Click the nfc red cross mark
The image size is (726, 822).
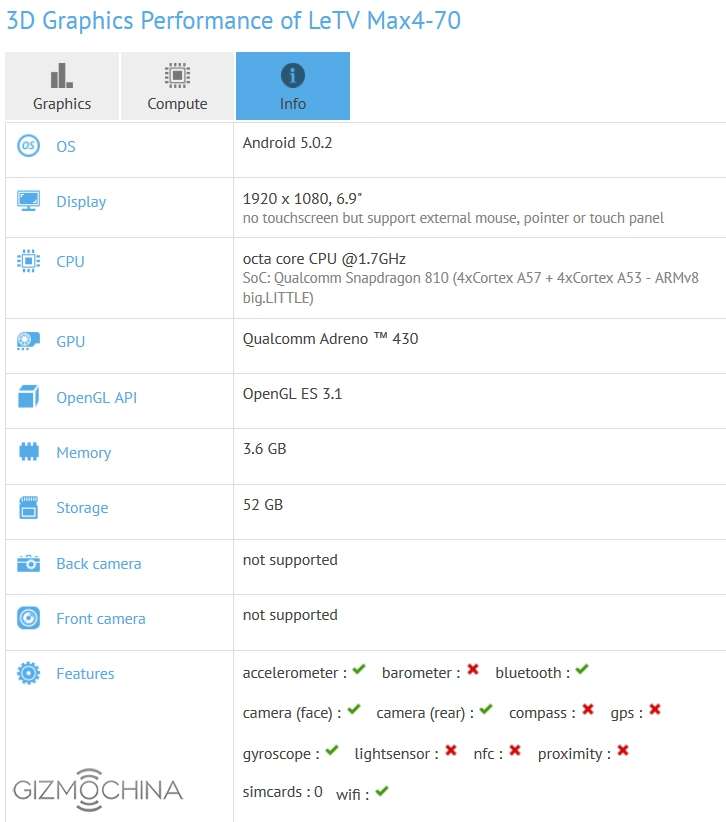(x=515, y=750)
